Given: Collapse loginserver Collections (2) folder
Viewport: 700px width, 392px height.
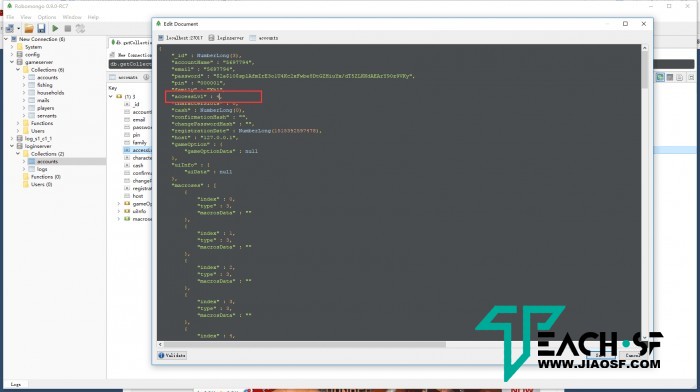Looking at the screenshot, I should (x=18, y=154).
